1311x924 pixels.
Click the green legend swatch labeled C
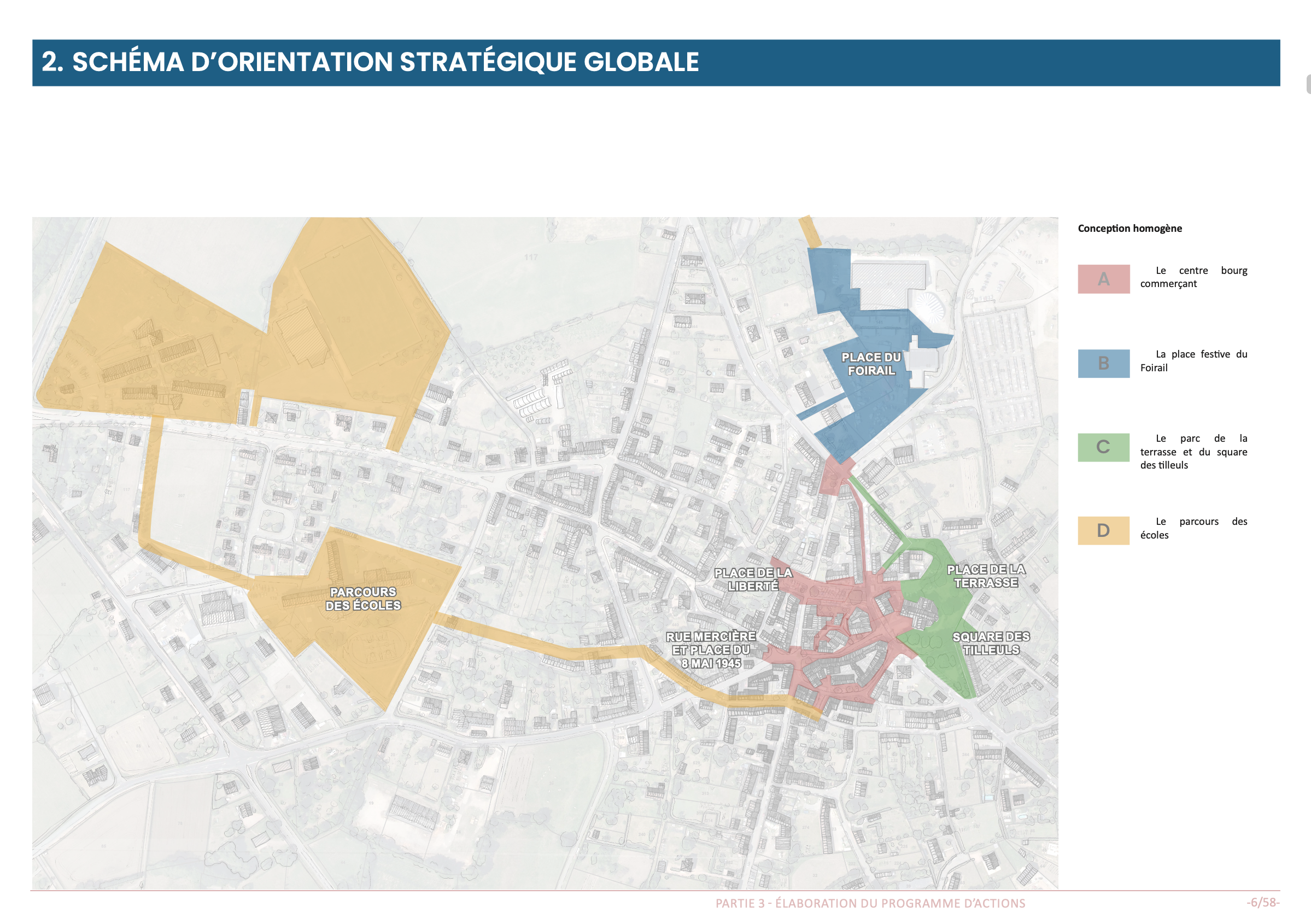click(x=1103, y=447)
